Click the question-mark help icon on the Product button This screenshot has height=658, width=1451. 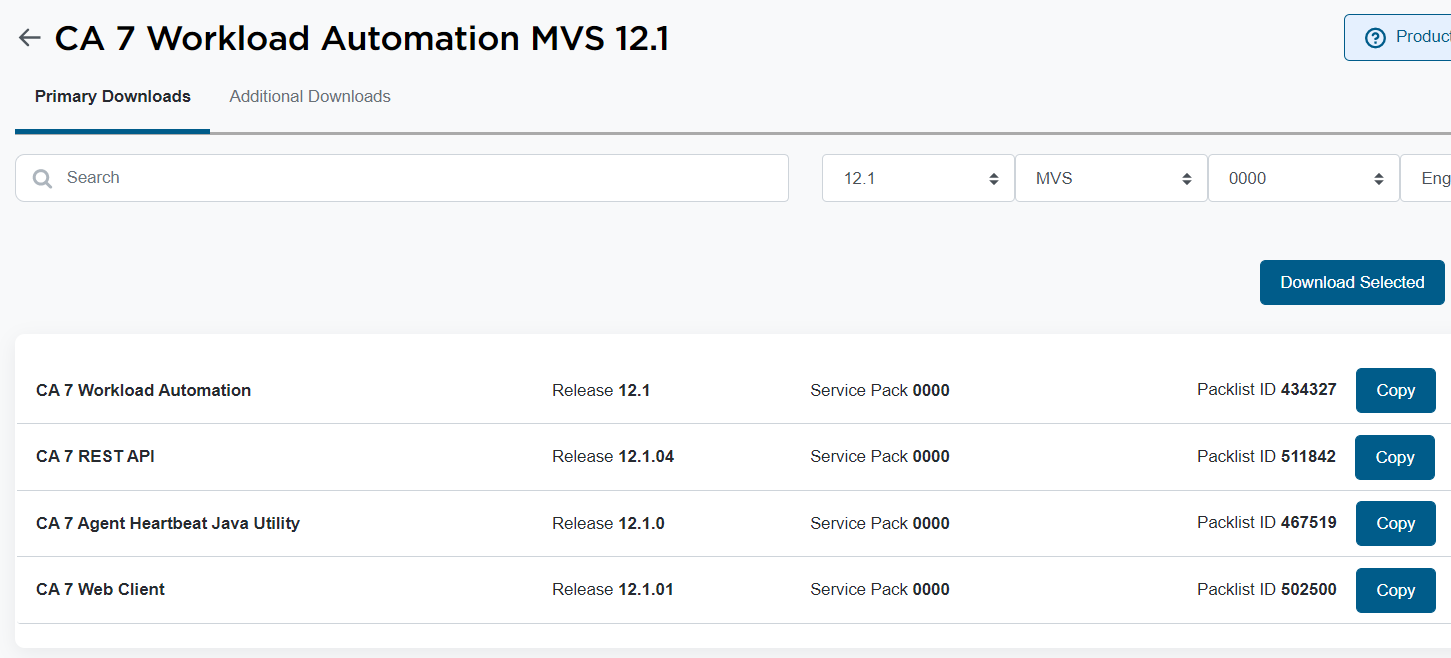click(x=1374, y=36)
